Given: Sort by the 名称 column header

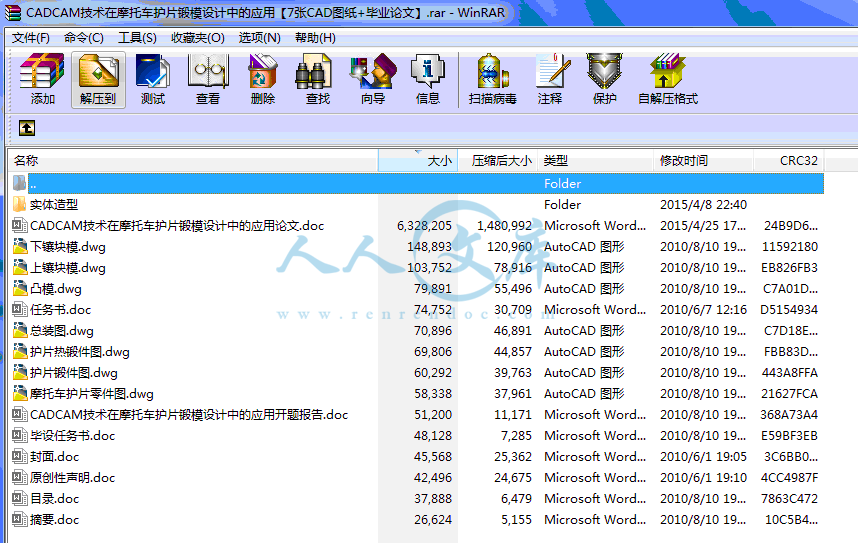Looking at the screenshot, I should pos(193,160).
